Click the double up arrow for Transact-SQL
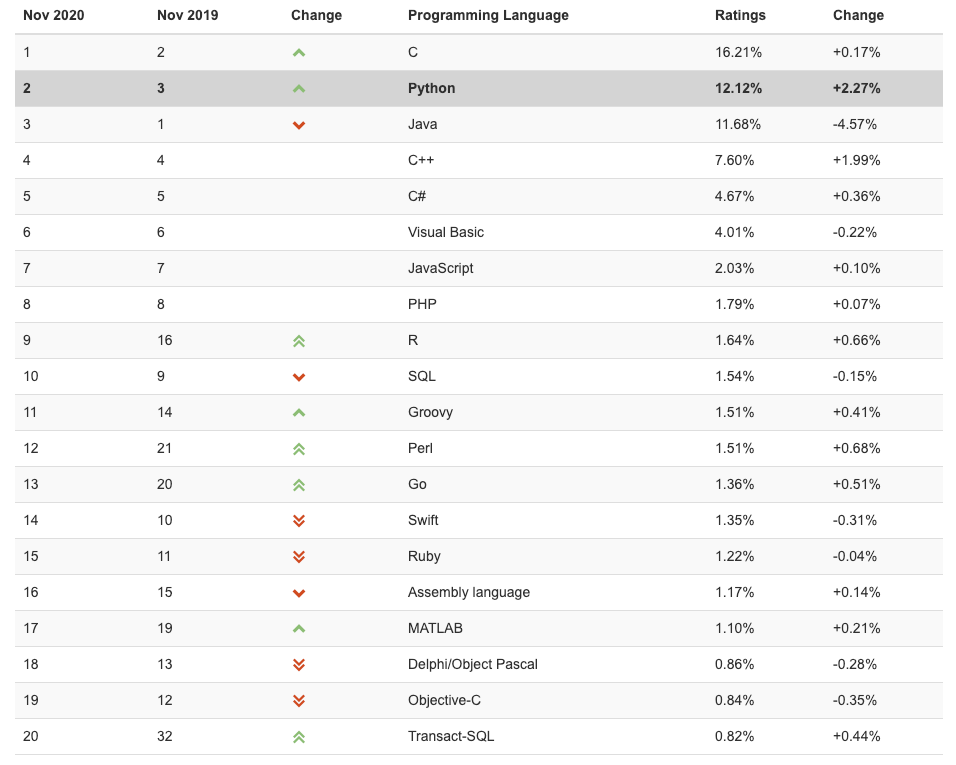This screenshot has height=765, width=956. (x=298, y=737)
